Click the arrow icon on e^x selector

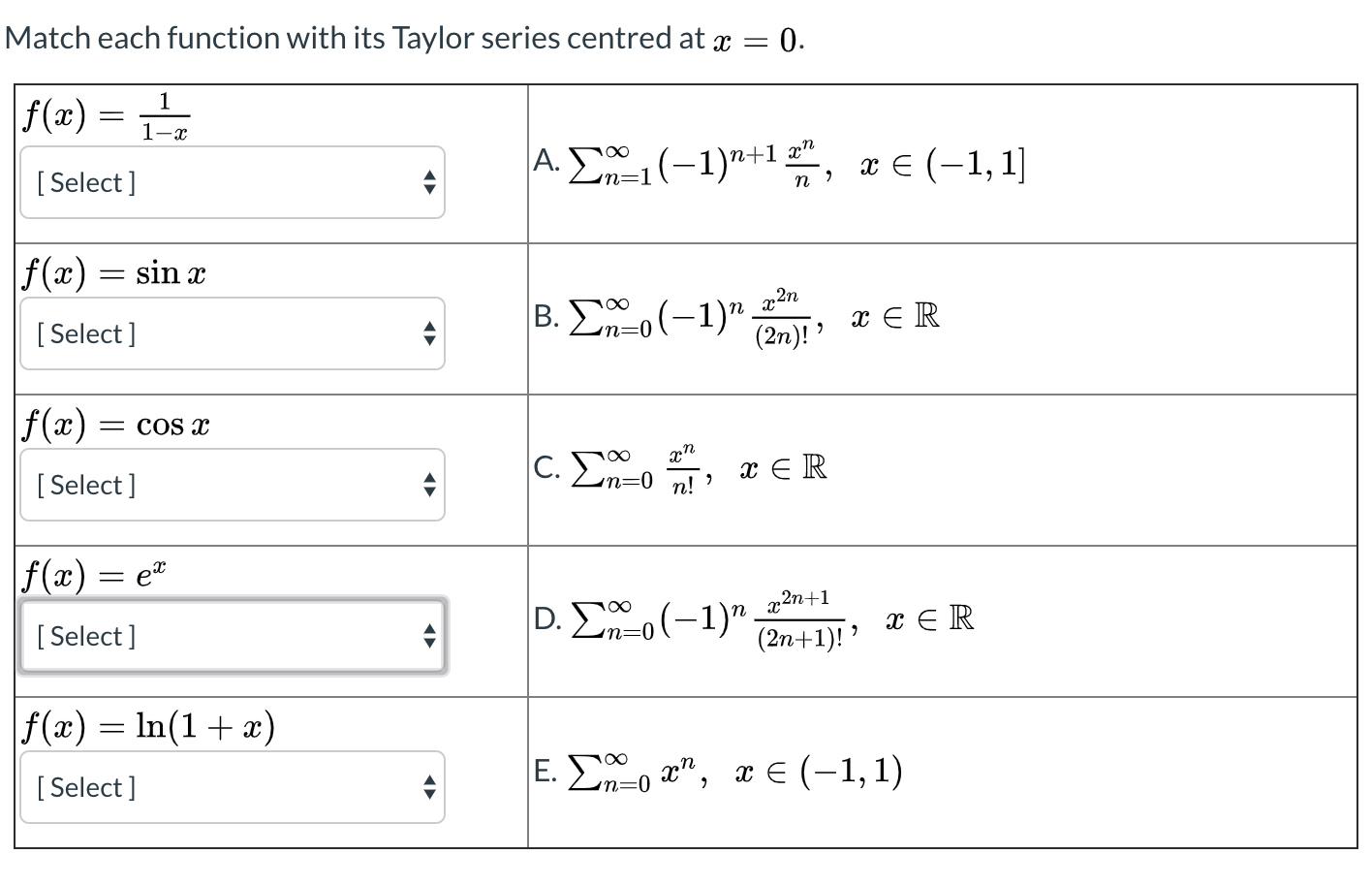pos(430,636)
